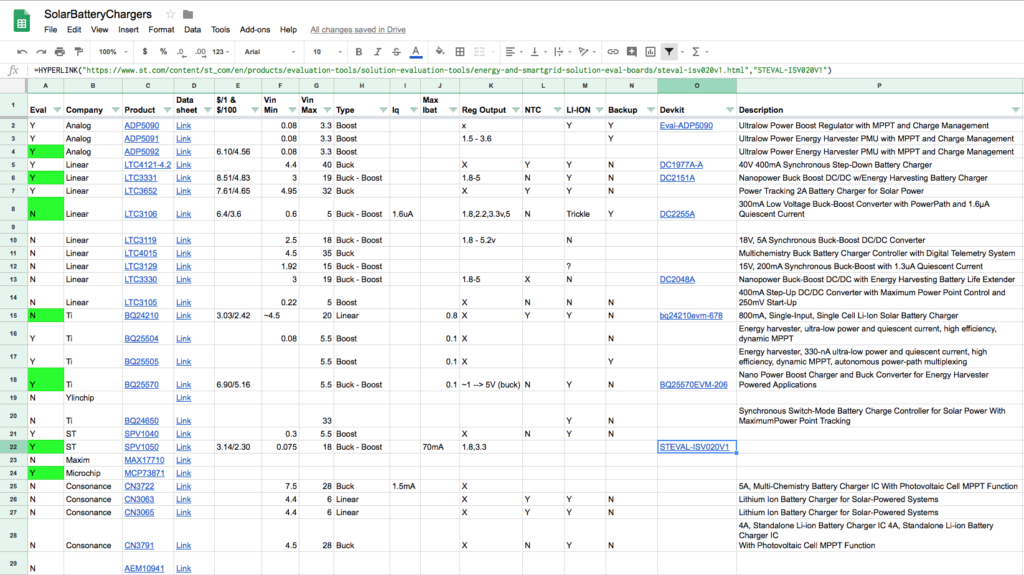Open the Format menu
Viewport: 1024px width, 575px height.
(x=161, y=29)
